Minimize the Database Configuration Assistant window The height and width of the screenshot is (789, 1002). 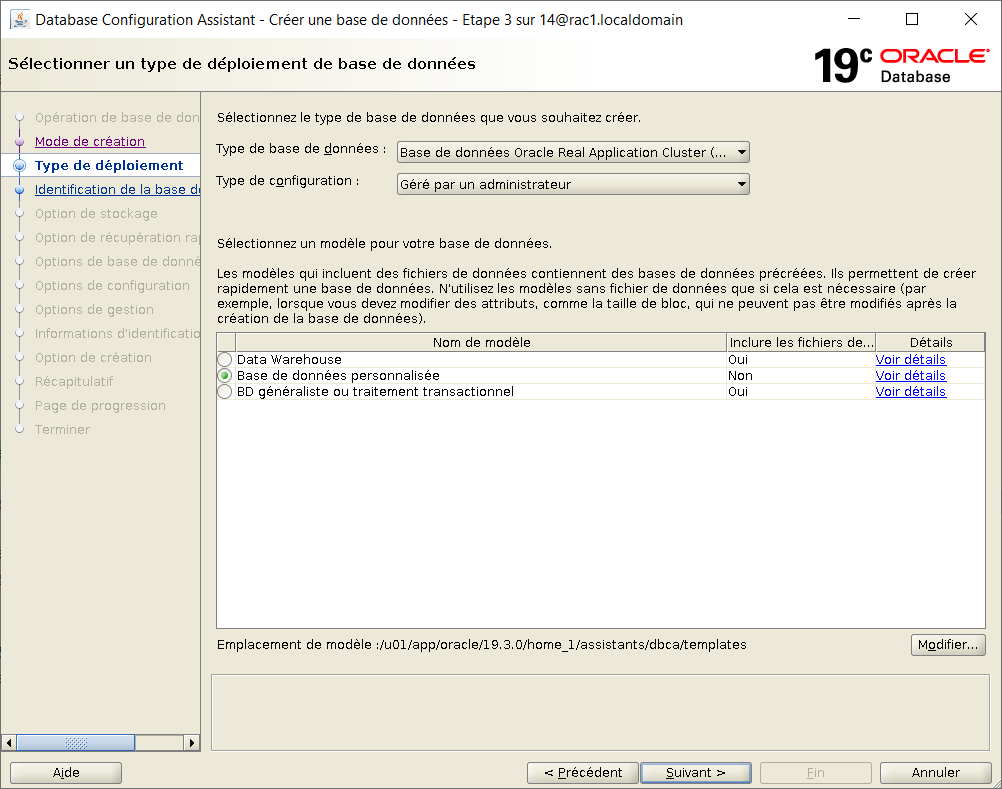(x=854, y=20)
